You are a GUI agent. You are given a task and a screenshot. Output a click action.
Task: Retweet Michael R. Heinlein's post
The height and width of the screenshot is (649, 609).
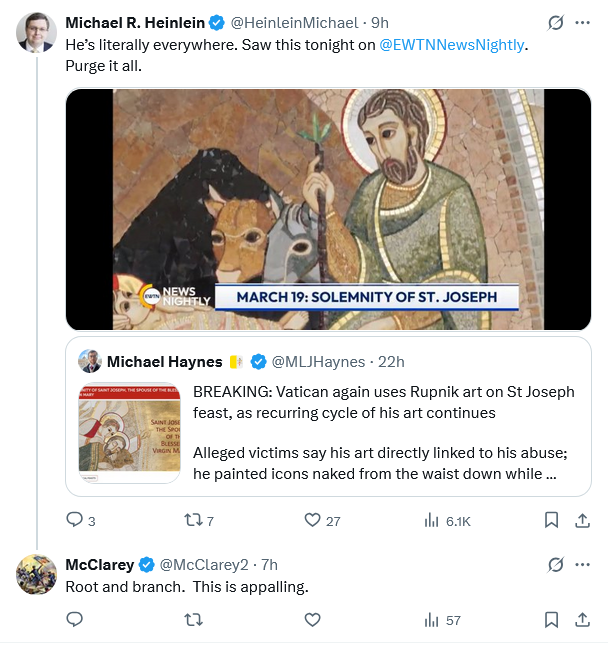click(x=193, y=520)
